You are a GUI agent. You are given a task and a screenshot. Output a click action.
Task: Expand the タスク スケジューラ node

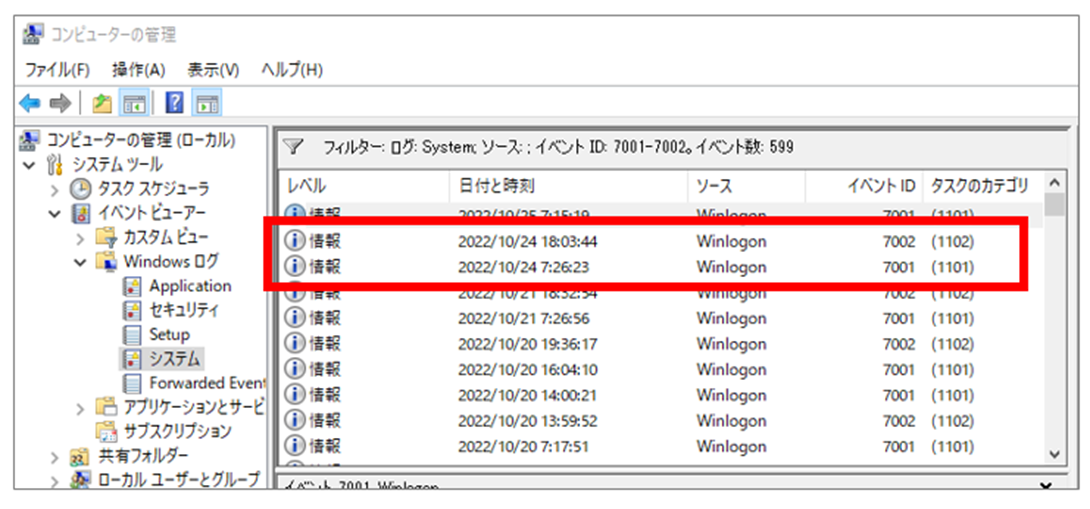coord(56,189)
